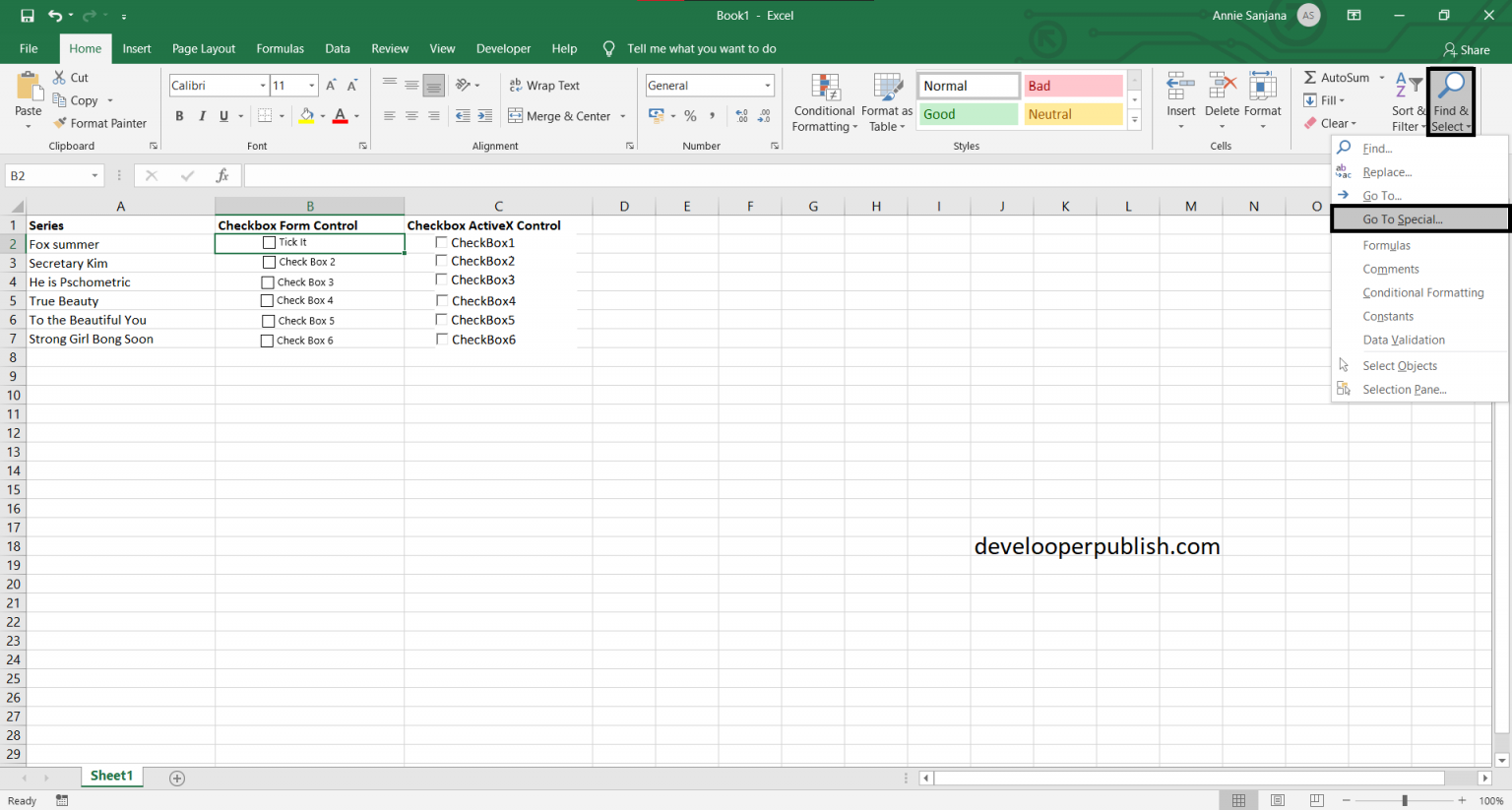Click the Increase Decimal icon
Image resolution: width=1512 pixels, height=810 pixels.
tap(740, 116)
